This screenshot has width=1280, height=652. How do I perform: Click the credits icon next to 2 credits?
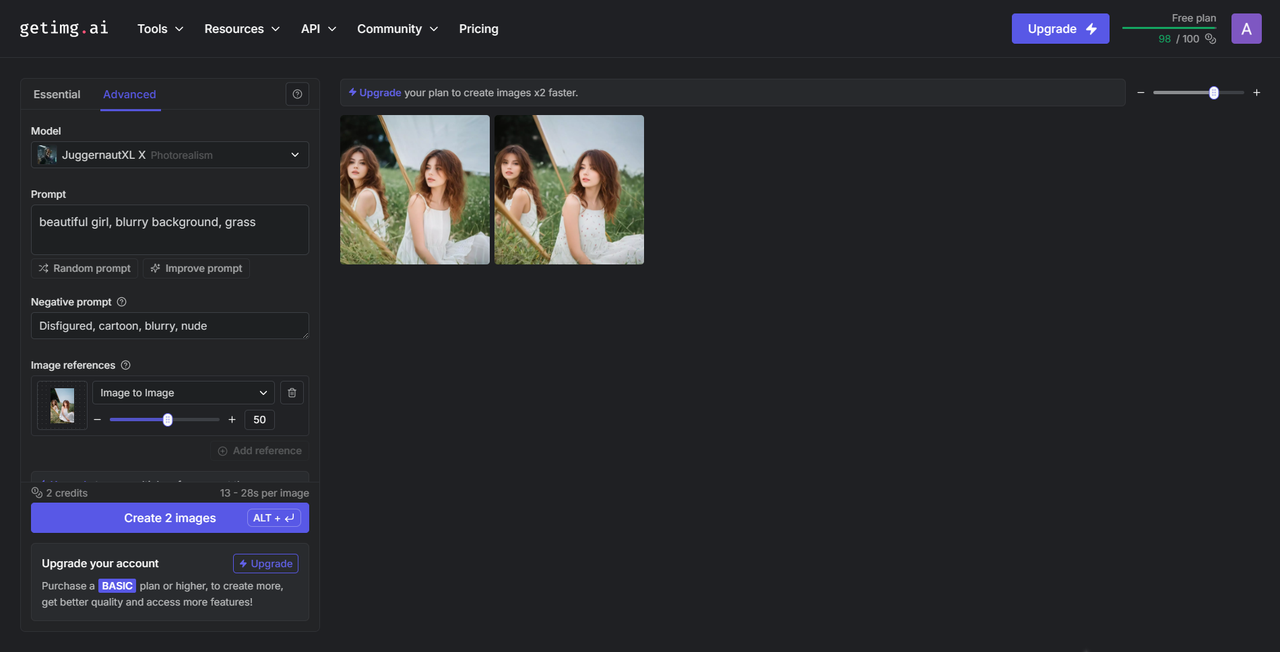[37, 493]
